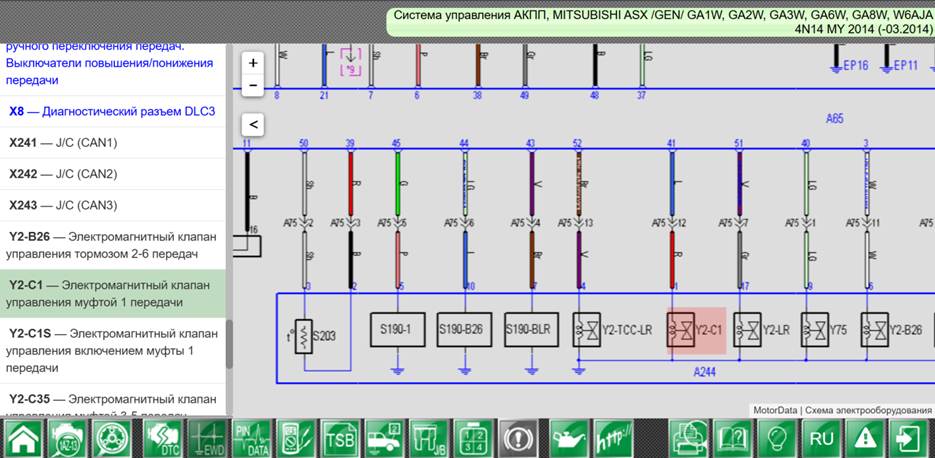
Task: Click the component list vertical scrollbar
Action: point(229,344)
